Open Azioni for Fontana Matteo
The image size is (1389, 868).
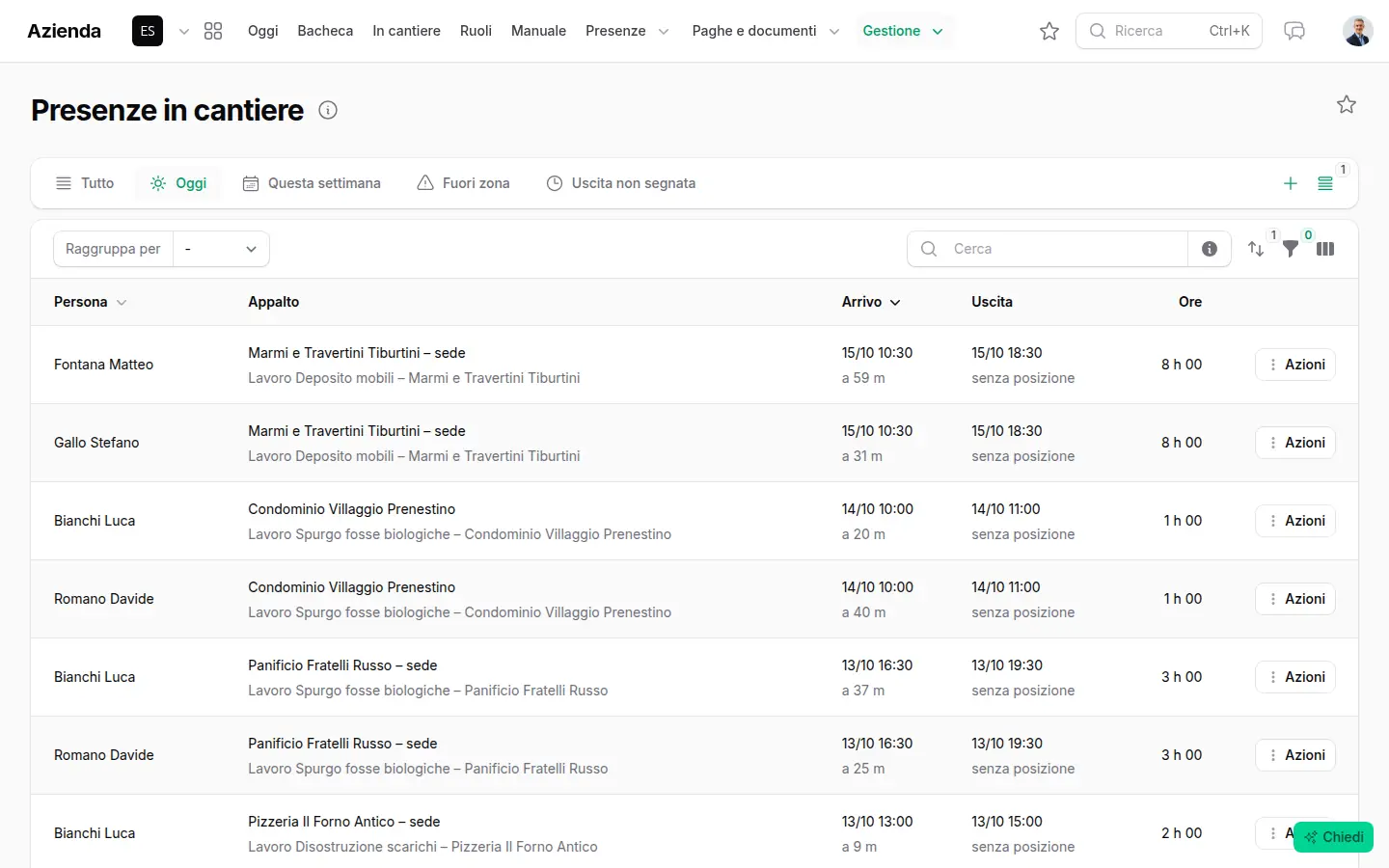[1295, 365]
